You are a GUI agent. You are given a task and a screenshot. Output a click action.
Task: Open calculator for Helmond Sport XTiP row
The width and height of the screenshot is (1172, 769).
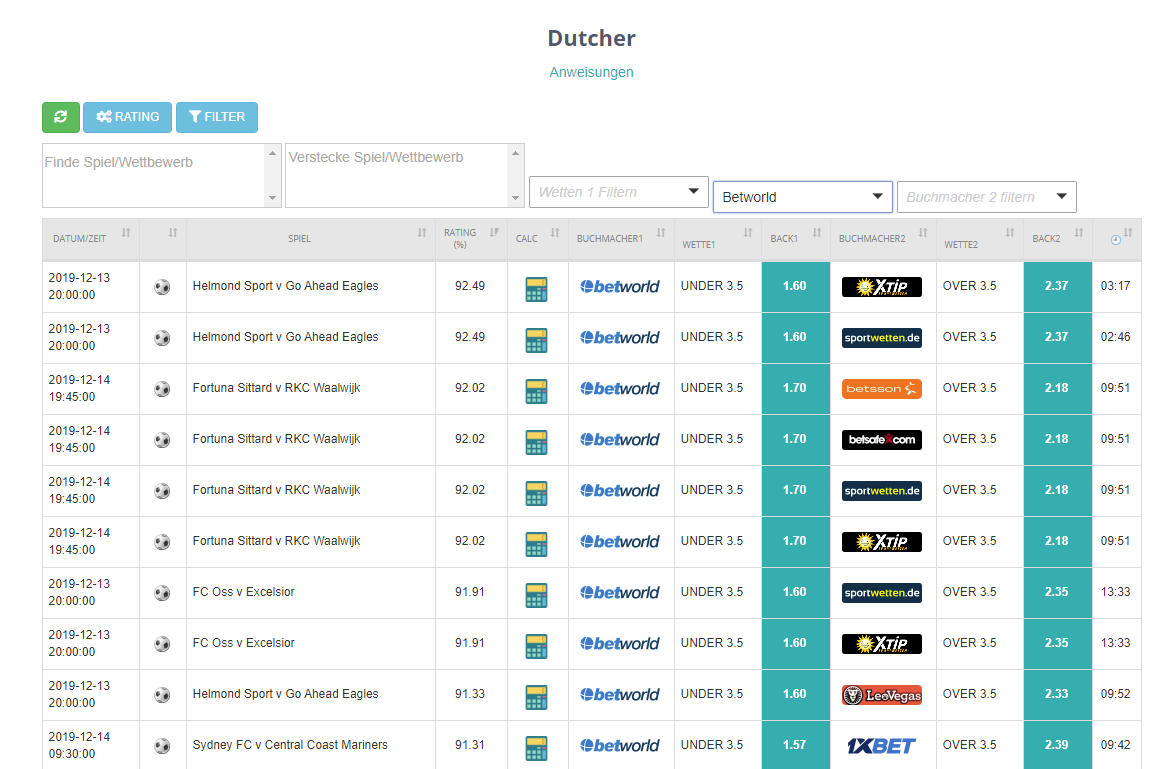click(536, 288)
